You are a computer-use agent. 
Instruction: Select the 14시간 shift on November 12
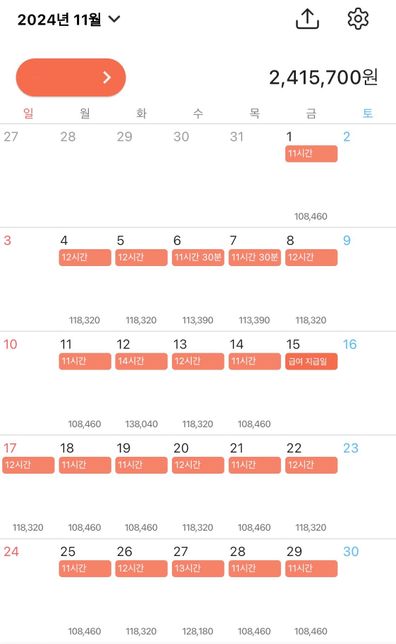(141, 361)
